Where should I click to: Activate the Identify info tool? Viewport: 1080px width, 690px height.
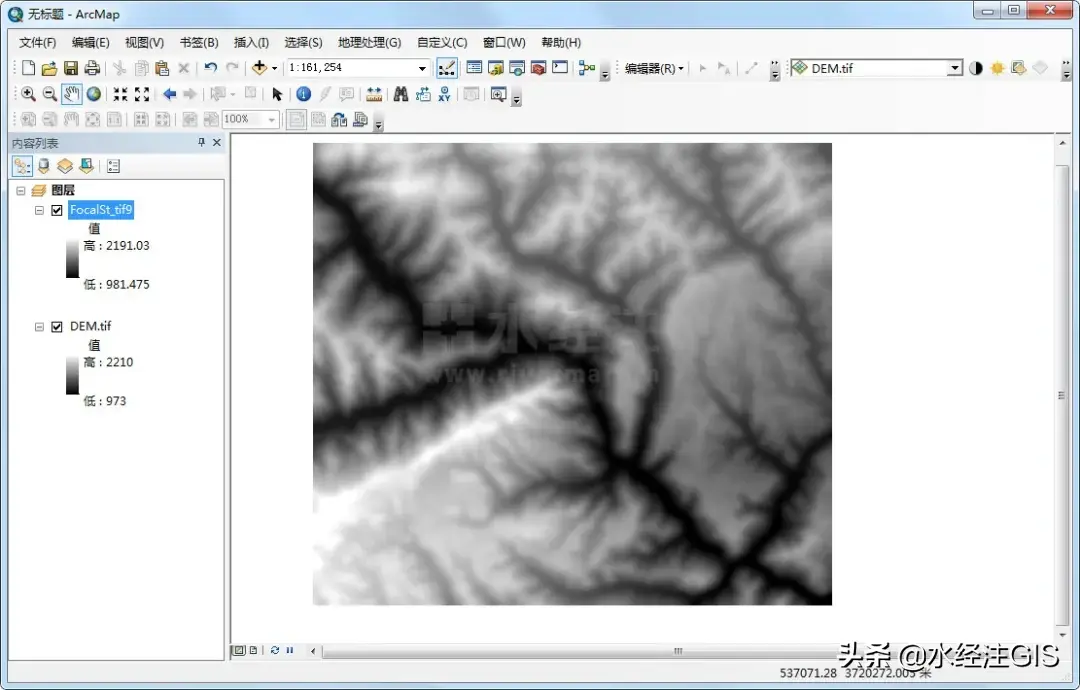(x=303, y=94)
